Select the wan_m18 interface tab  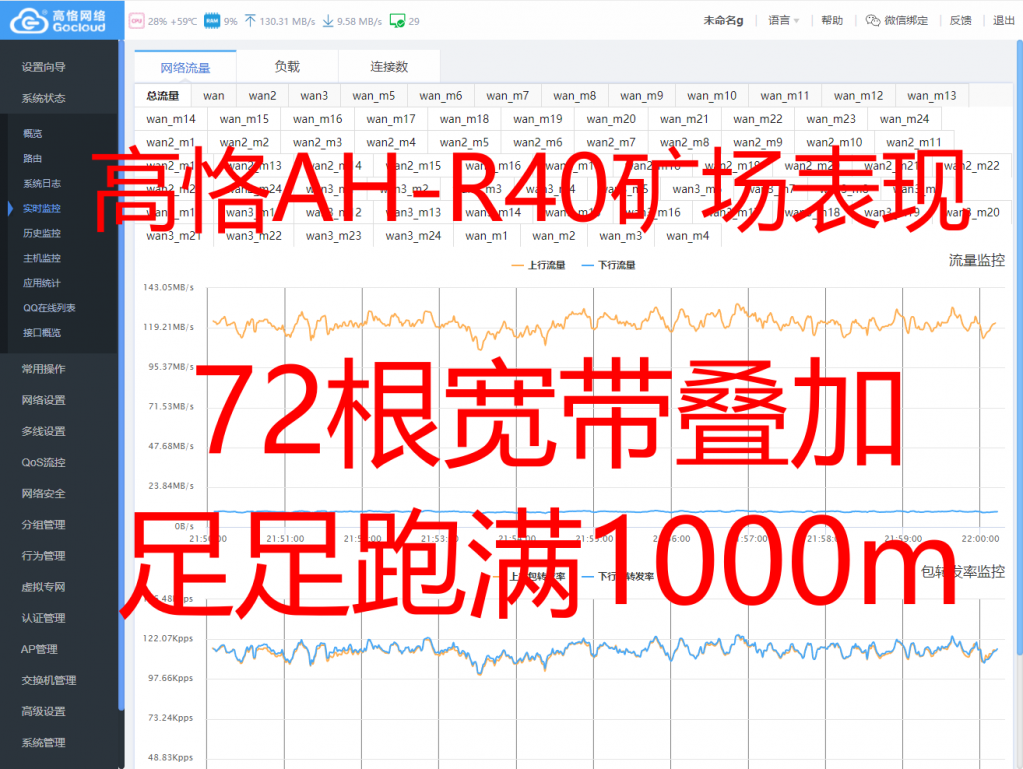point(464,119)
